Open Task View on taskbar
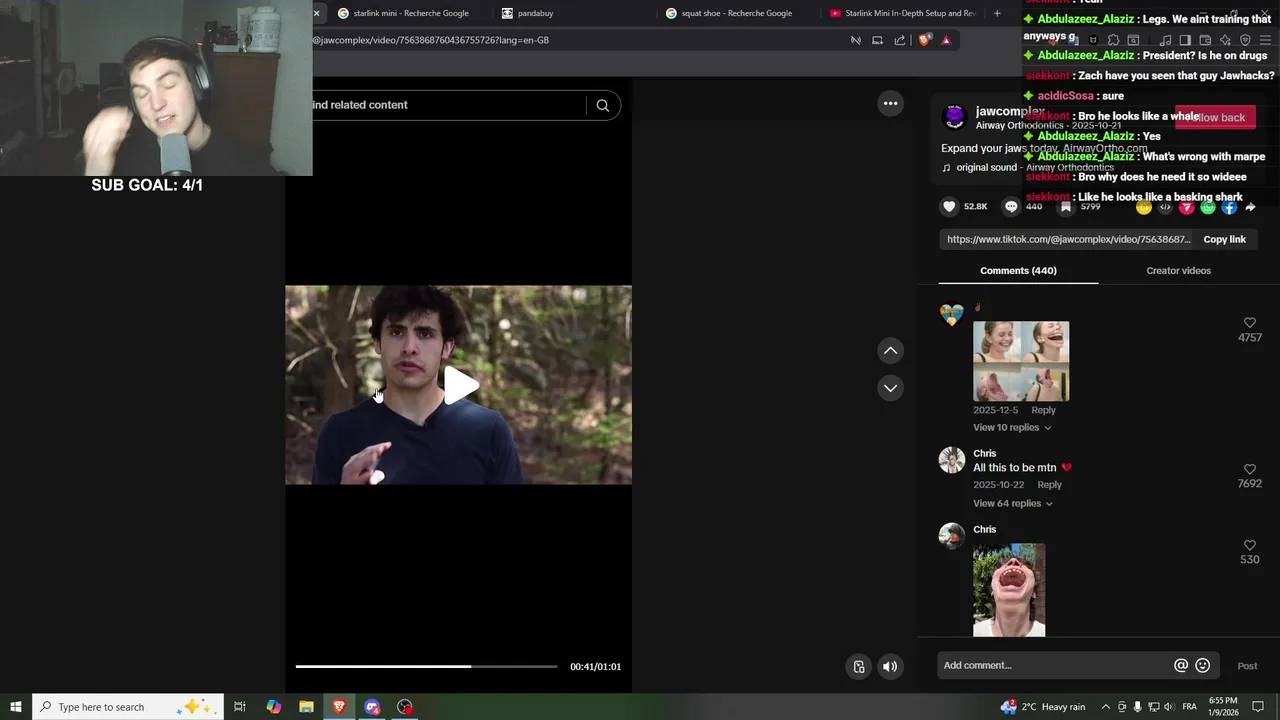The height and width of the screenshot is (720, 1280). click(x=240, y=707)
